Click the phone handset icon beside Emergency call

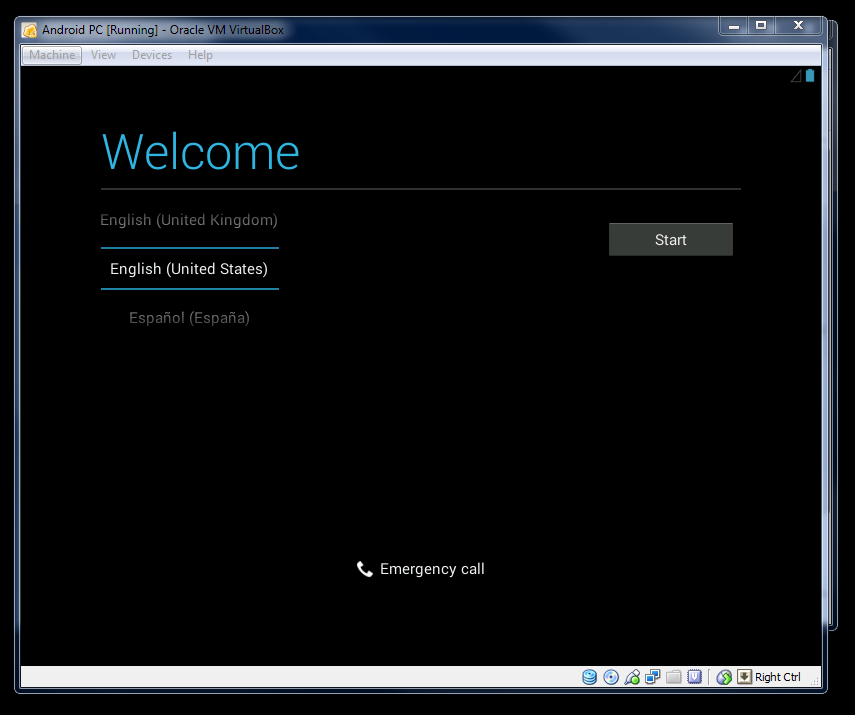[364, 569]
